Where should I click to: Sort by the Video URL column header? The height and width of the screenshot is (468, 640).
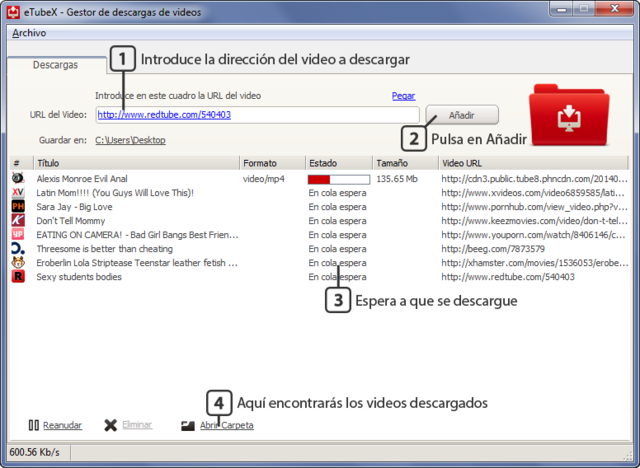(533, 163)
